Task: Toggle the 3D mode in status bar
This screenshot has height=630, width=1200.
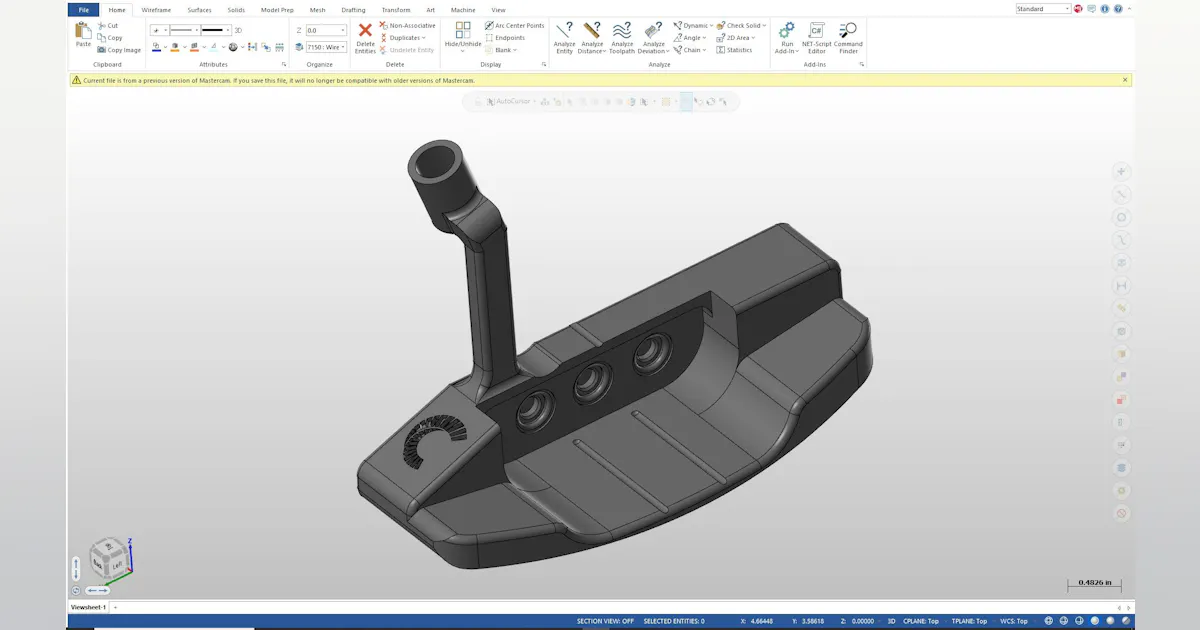Action: (891, 621)
